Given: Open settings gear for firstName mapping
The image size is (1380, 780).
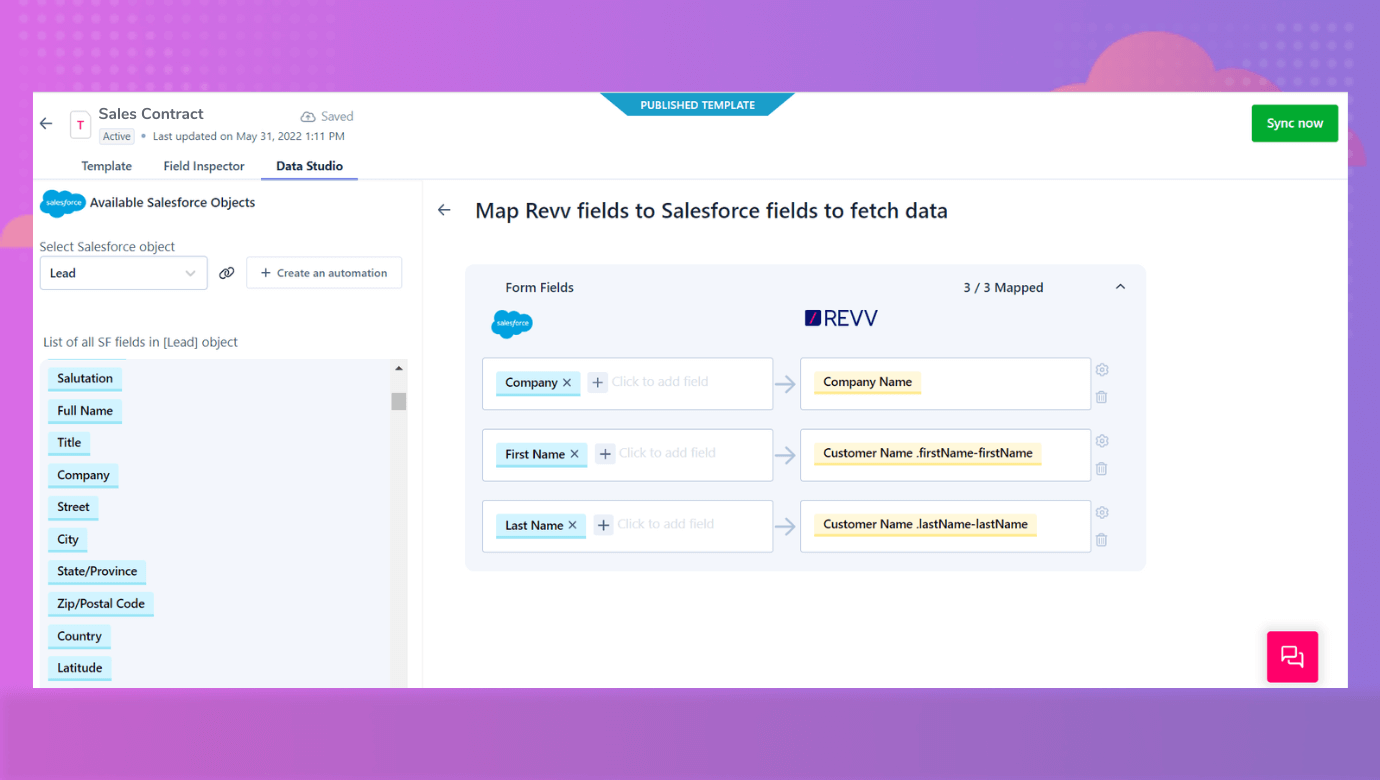Looking at the screenshot, I should 1102,441.
